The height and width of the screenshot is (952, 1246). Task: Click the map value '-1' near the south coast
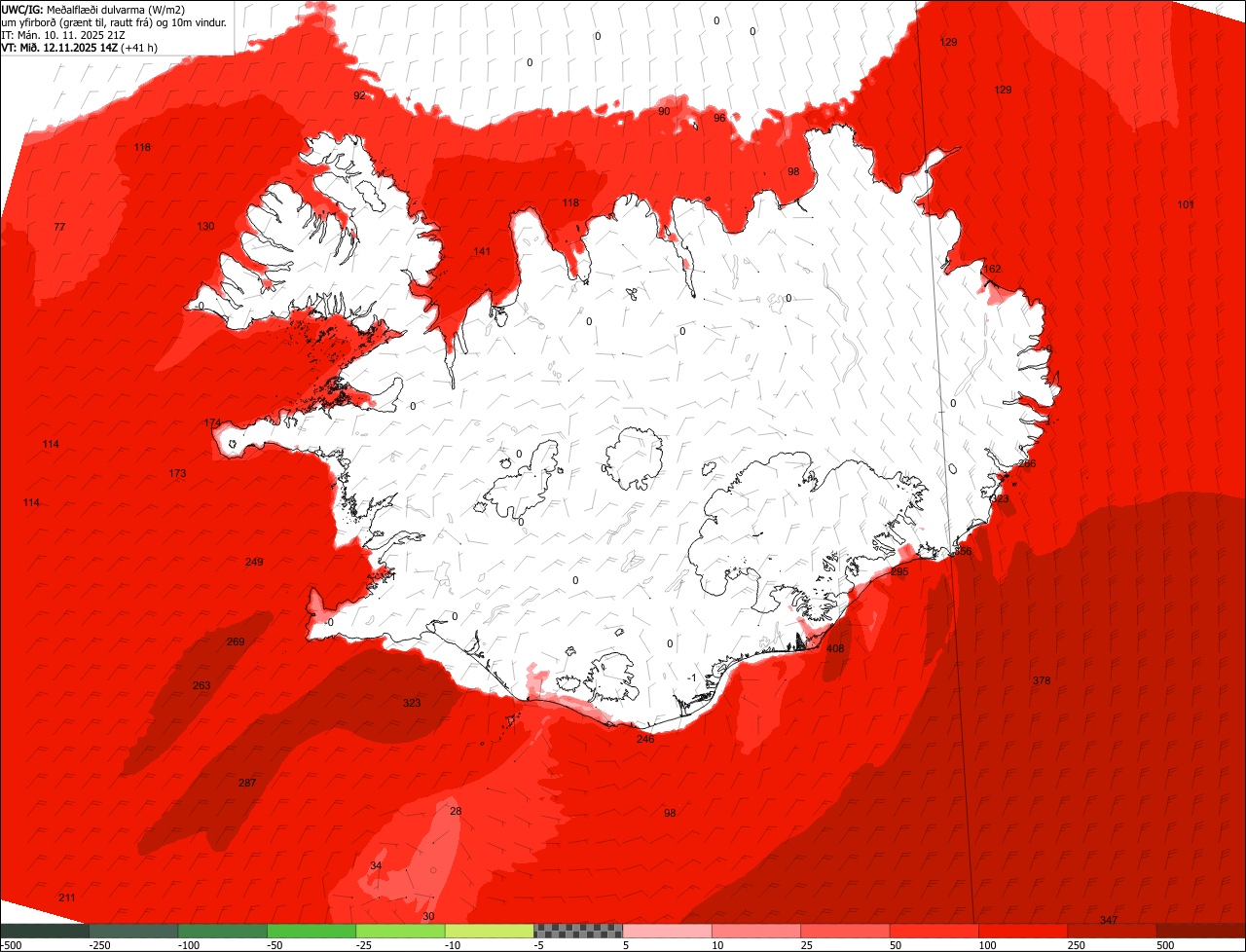691,677
